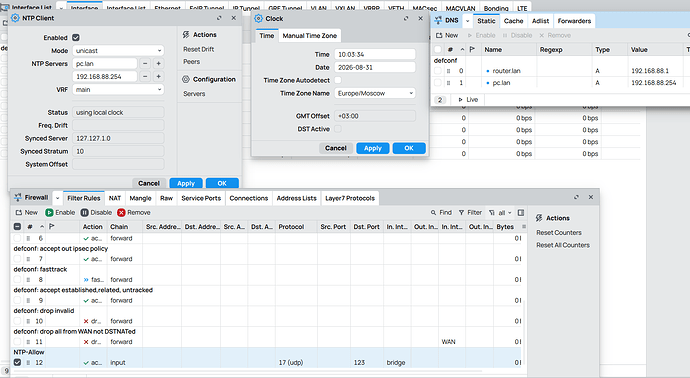Click the Clock window gear icon
The image size is (690, 378).
pyautogui.click(x=258, y=18)
